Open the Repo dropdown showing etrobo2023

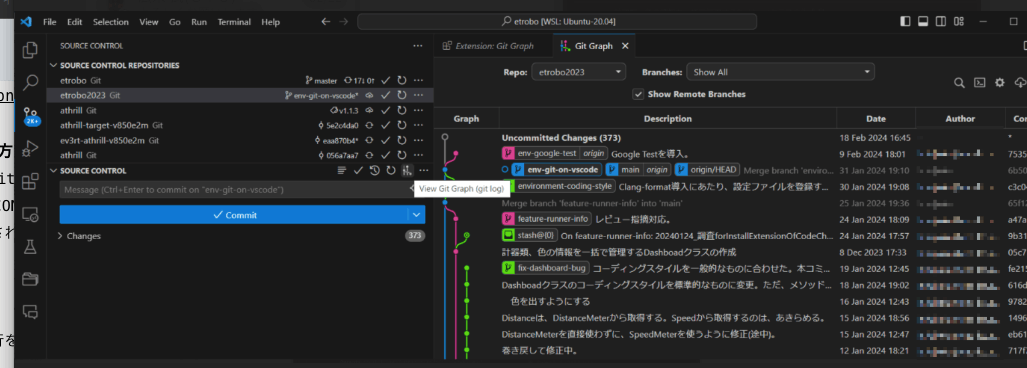[x=578, y=72]
